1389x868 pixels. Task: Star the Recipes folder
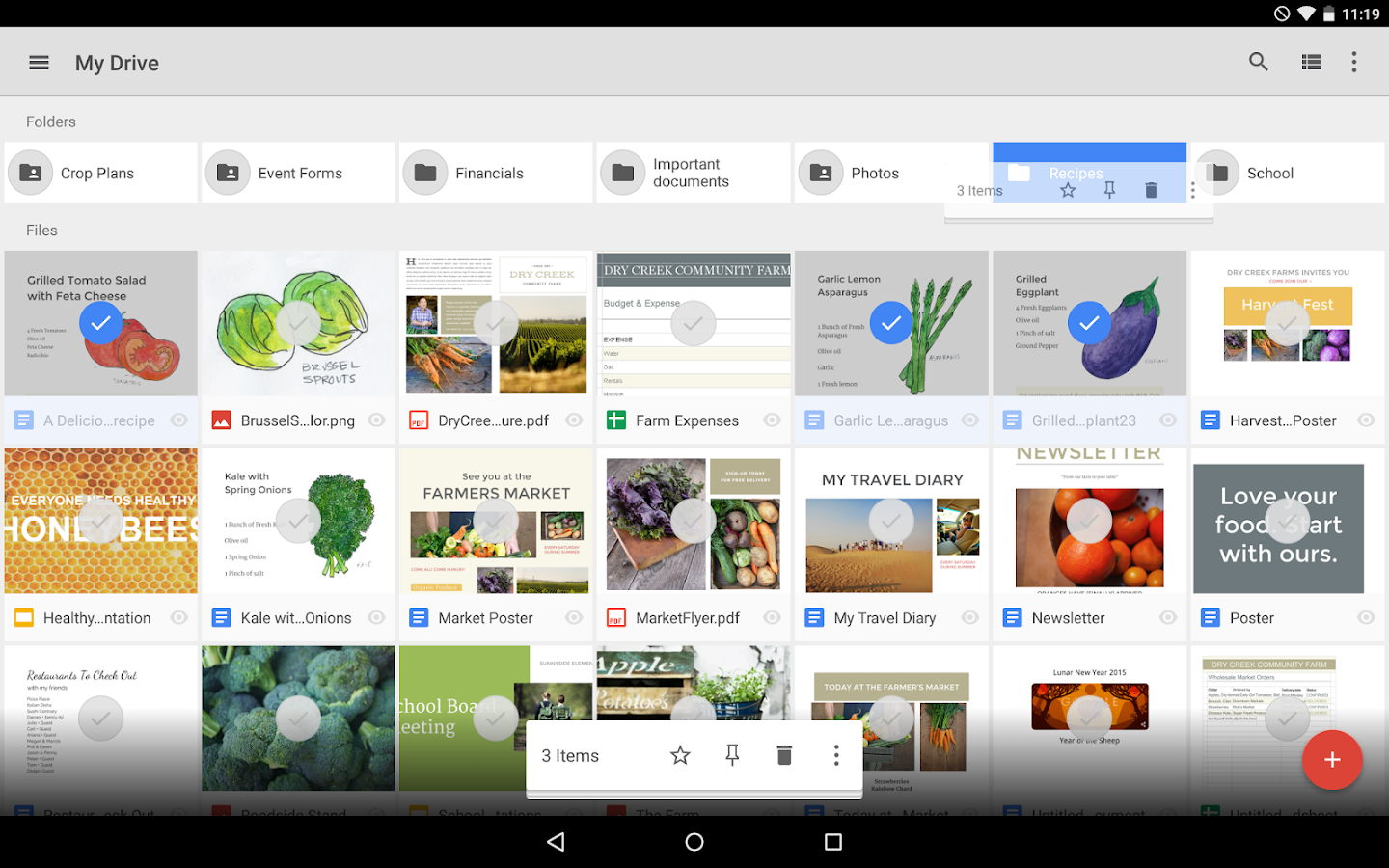click(x=1068, y=190)
